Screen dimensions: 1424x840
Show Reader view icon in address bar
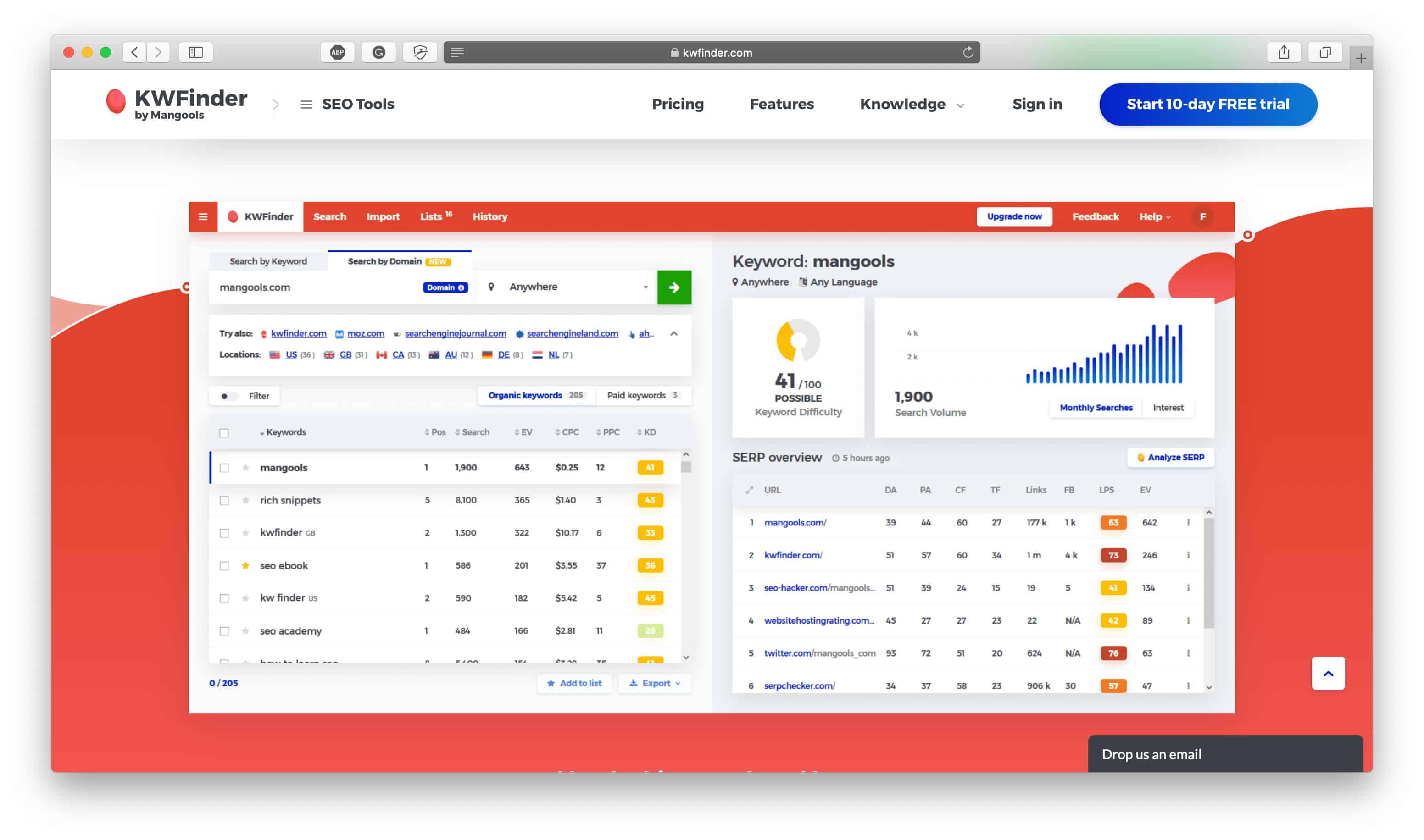[x=457, y=53]
